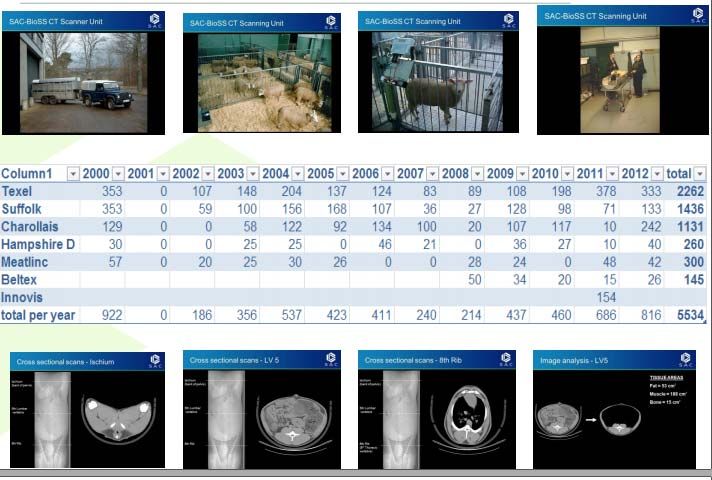Click the SAC logo on the 8th Rib slide
This screenshot has height=480, width=712.
coord(506,359)
